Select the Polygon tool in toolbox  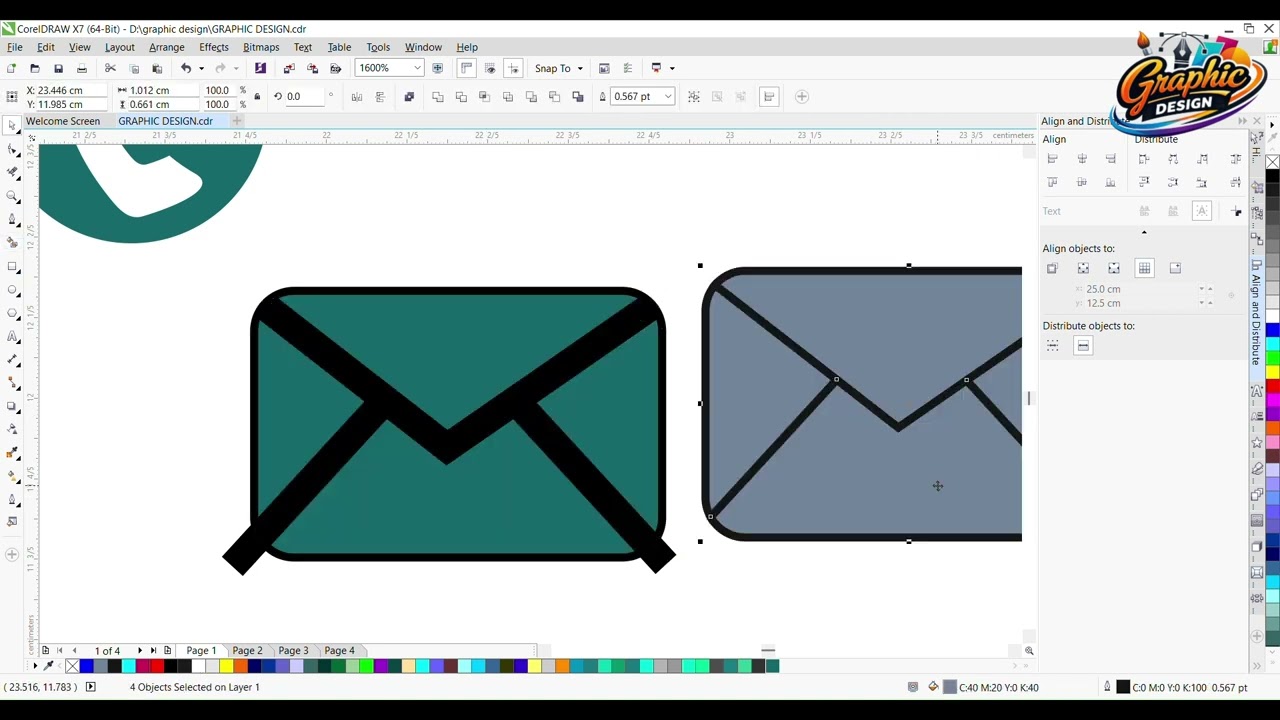tap(12, 313)
